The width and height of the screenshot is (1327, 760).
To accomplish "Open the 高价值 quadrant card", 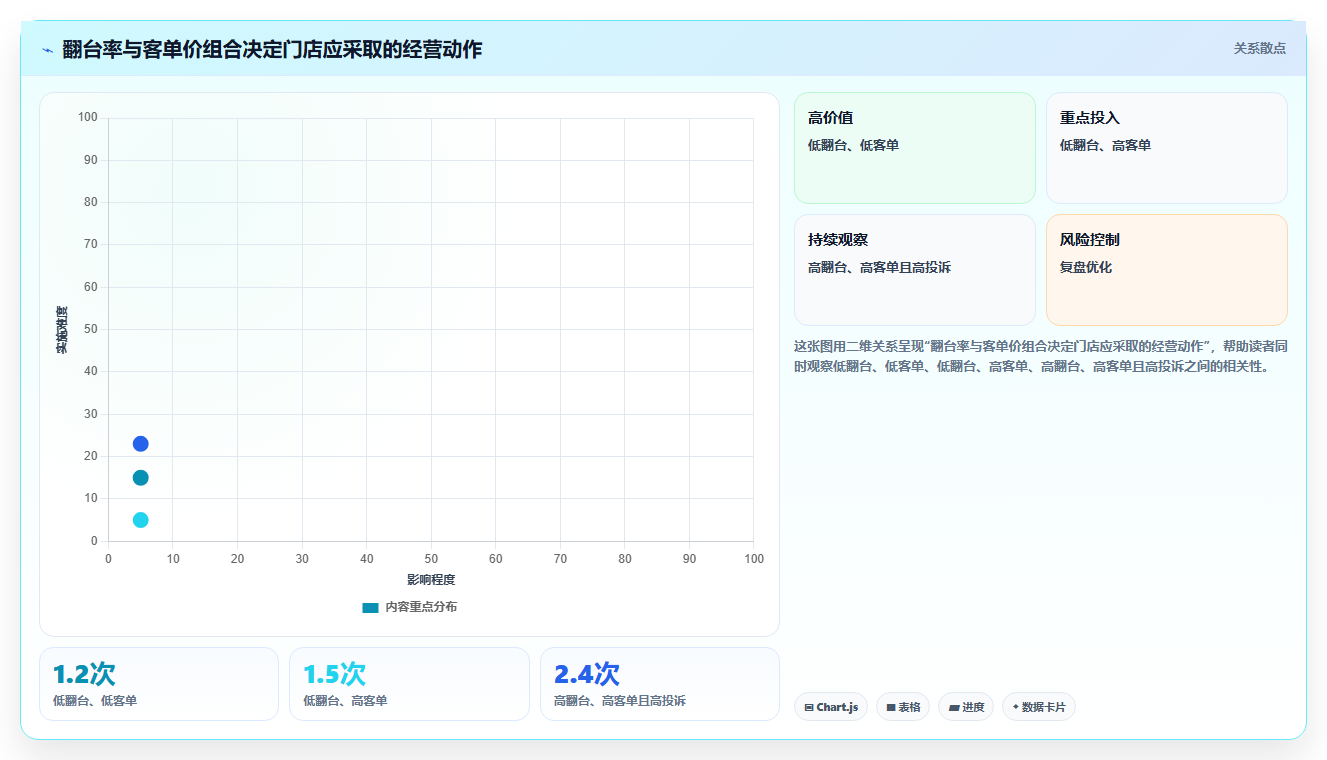I will point(914,148).
